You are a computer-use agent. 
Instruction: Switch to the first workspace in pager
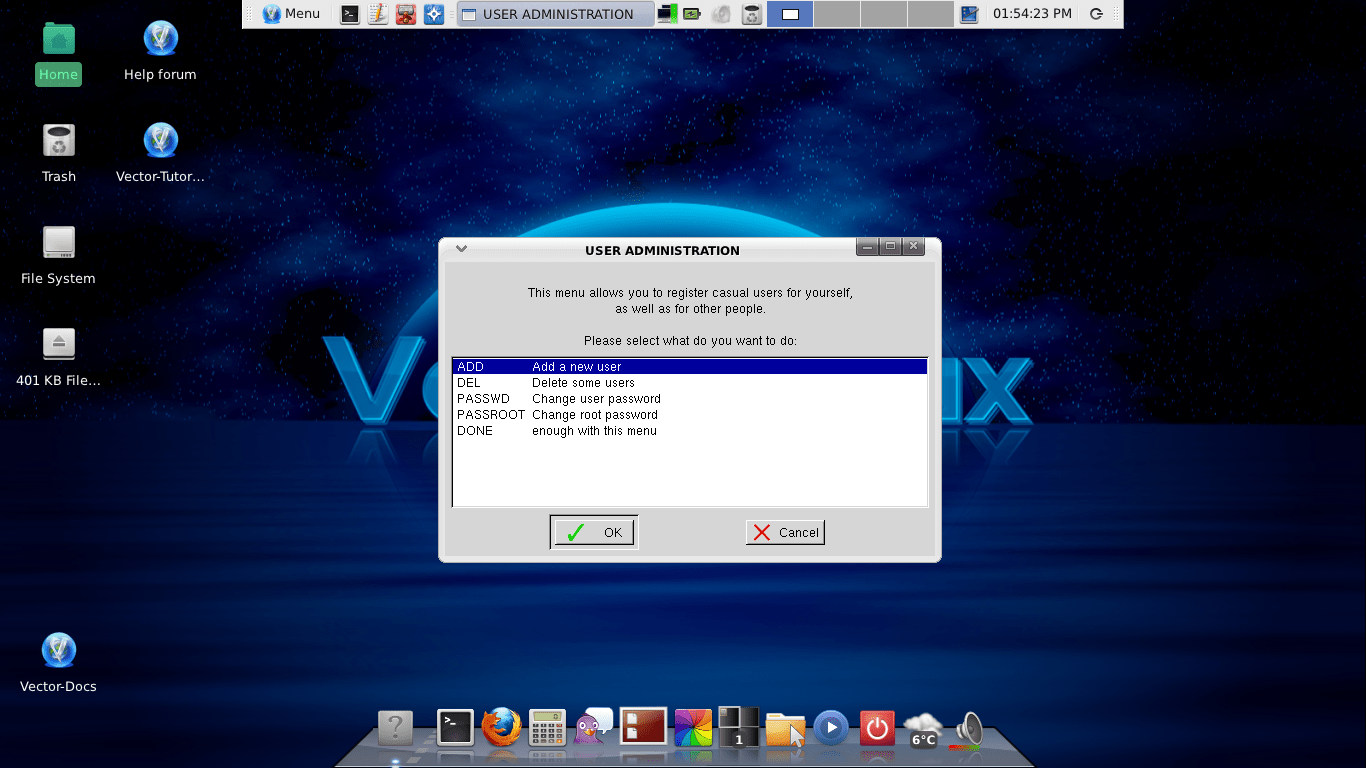(790, 14)
